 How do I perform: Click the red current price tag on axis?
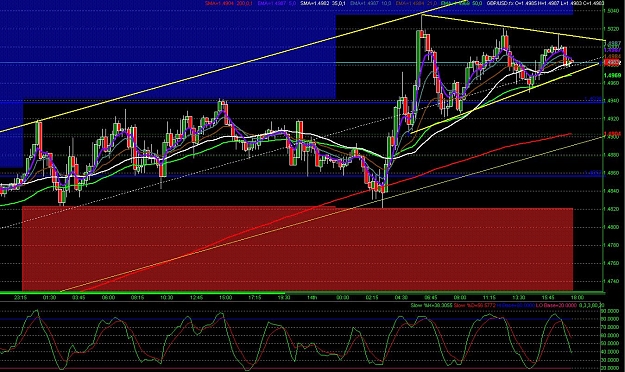[x=612, y=63]
